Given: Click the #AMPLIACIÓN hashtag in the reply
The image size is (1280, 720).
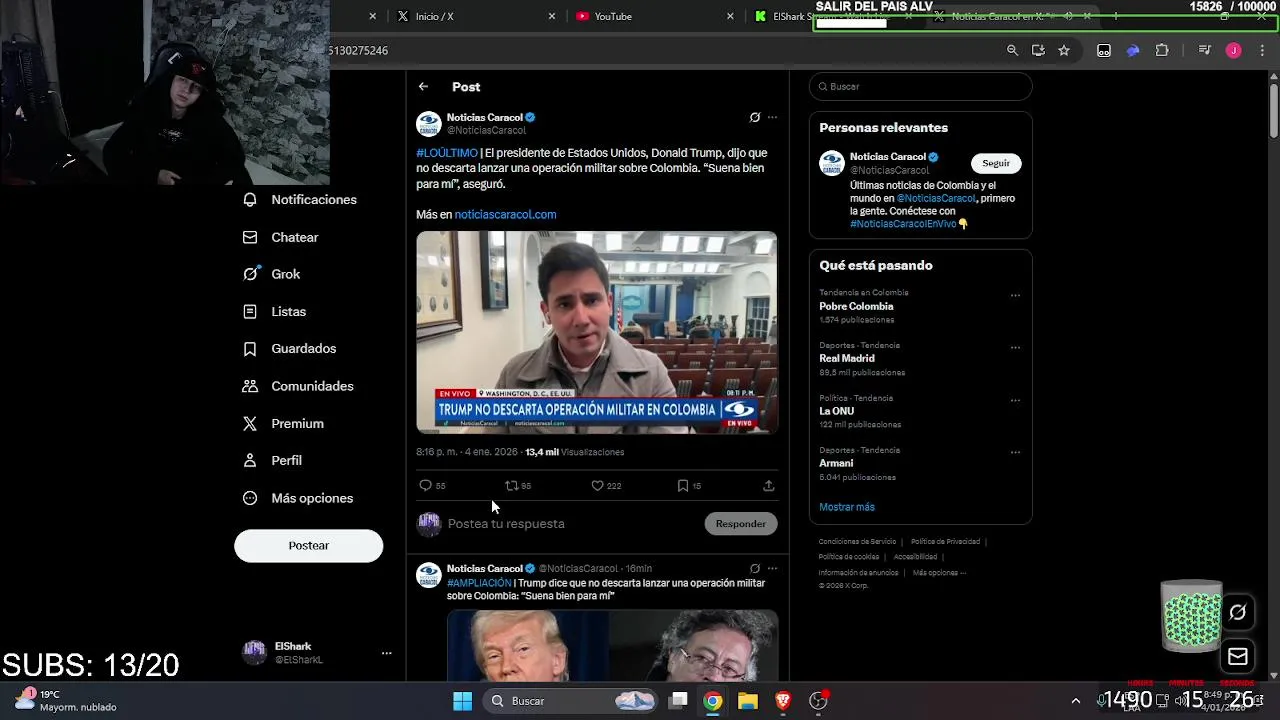Looking at the screenshot, I should 479,583.
